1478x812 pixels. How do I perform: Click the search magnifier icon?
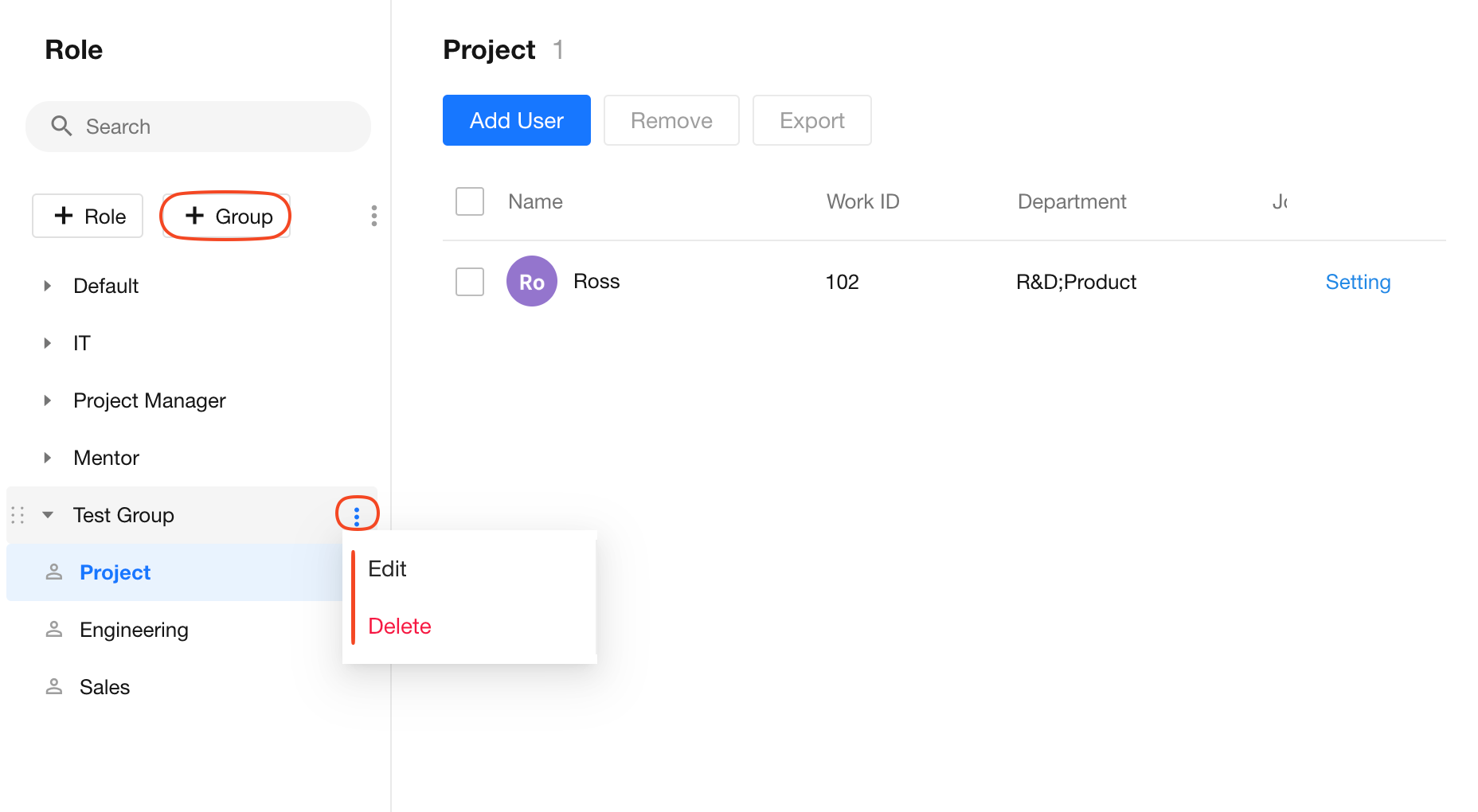pos(61,126)
